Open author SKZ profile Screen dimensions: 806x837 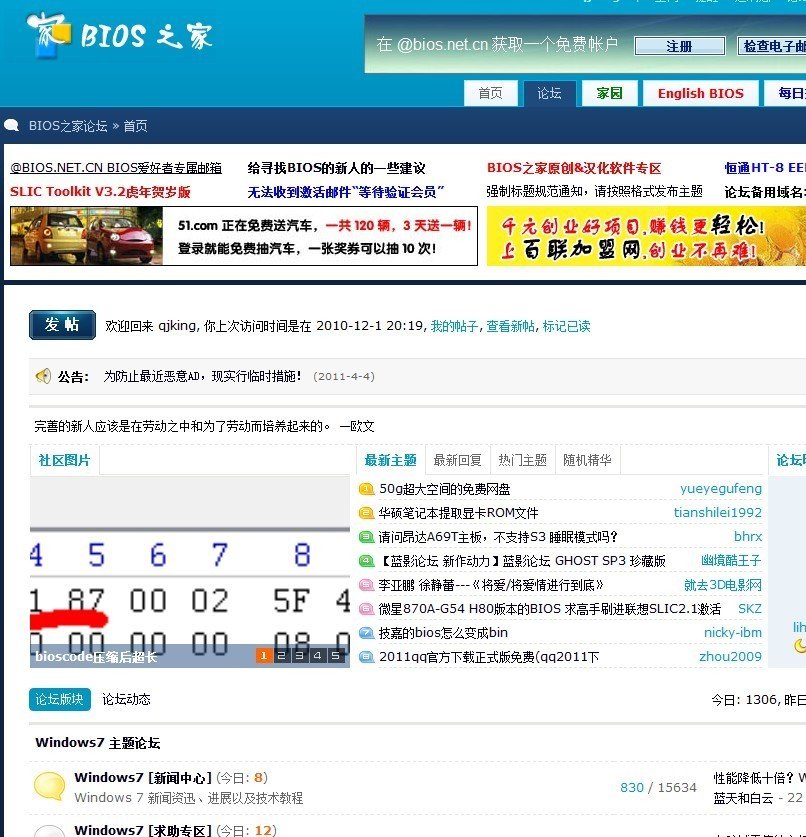(x=749, y=609)
